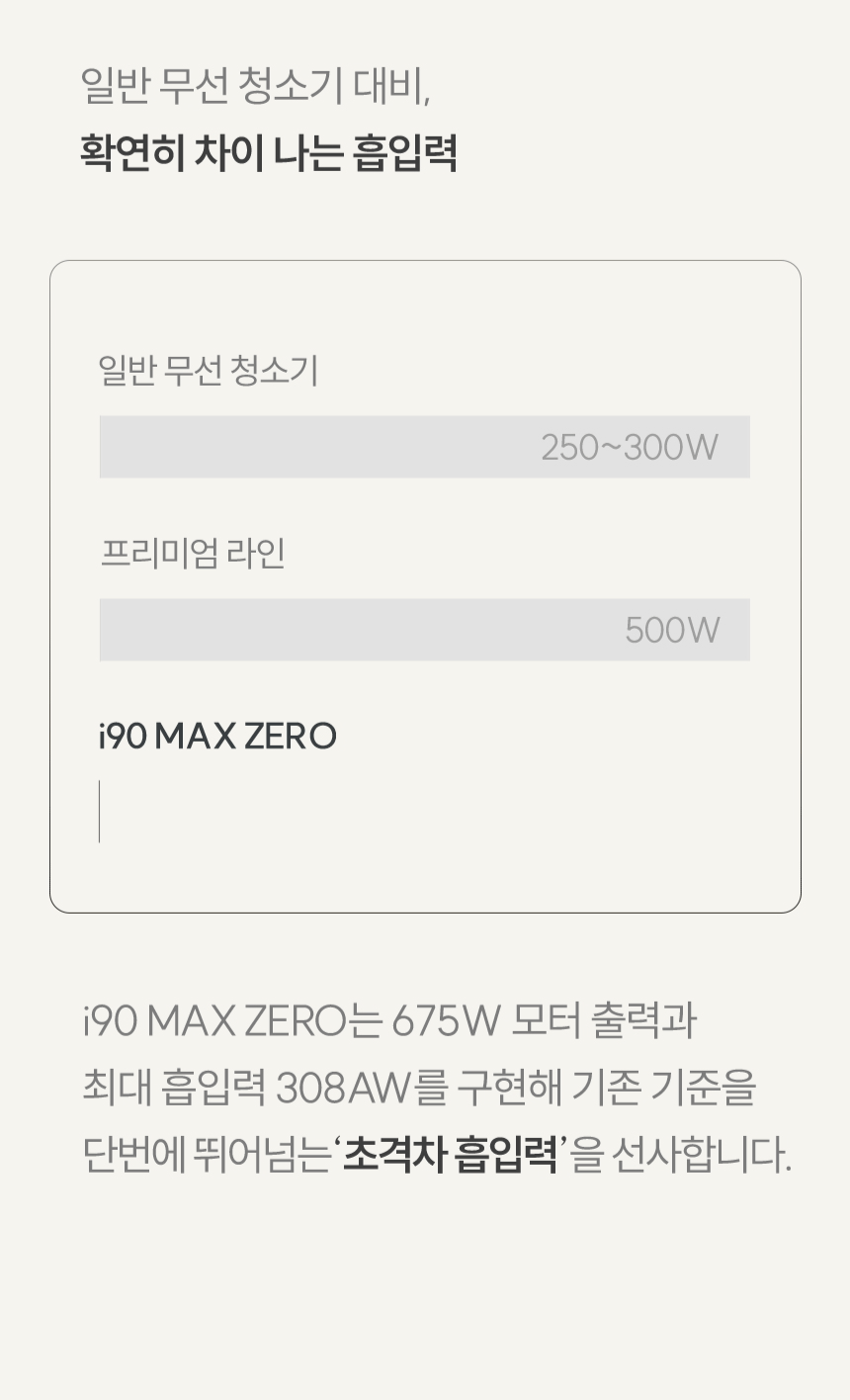Click the "500W" value text

pos(672,631)
